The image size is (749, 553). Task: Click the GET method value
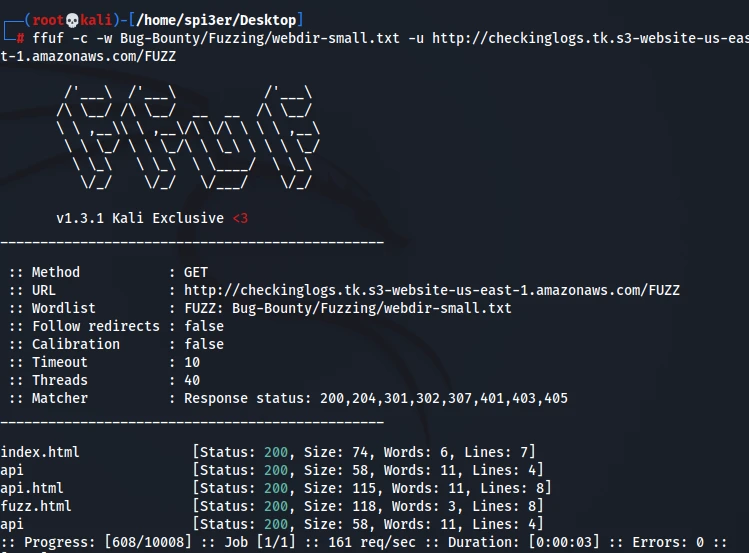(x=196, y=272)
